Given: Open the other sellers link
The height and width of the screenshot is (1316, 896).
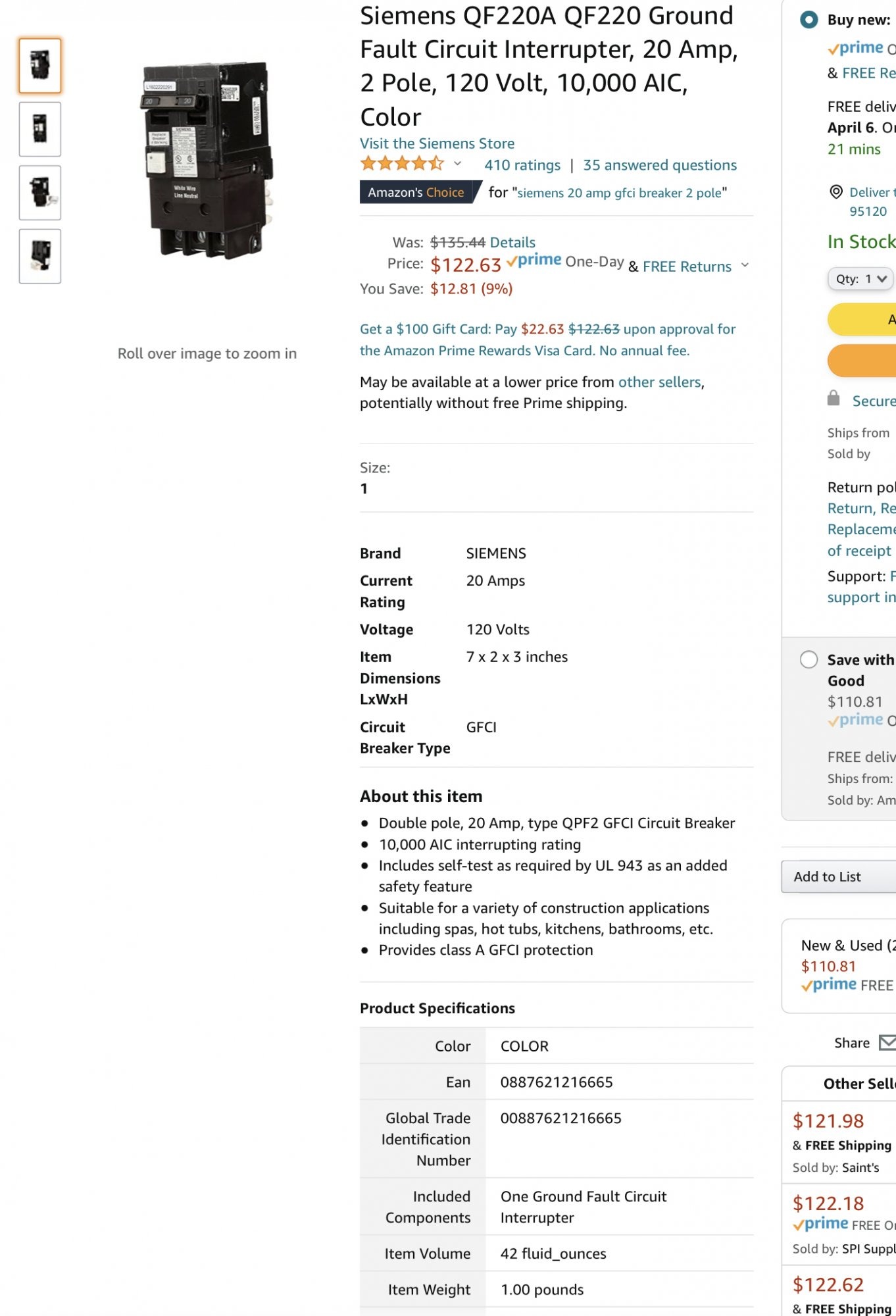Looking at the screenshot, I should [x=659, y=382].
